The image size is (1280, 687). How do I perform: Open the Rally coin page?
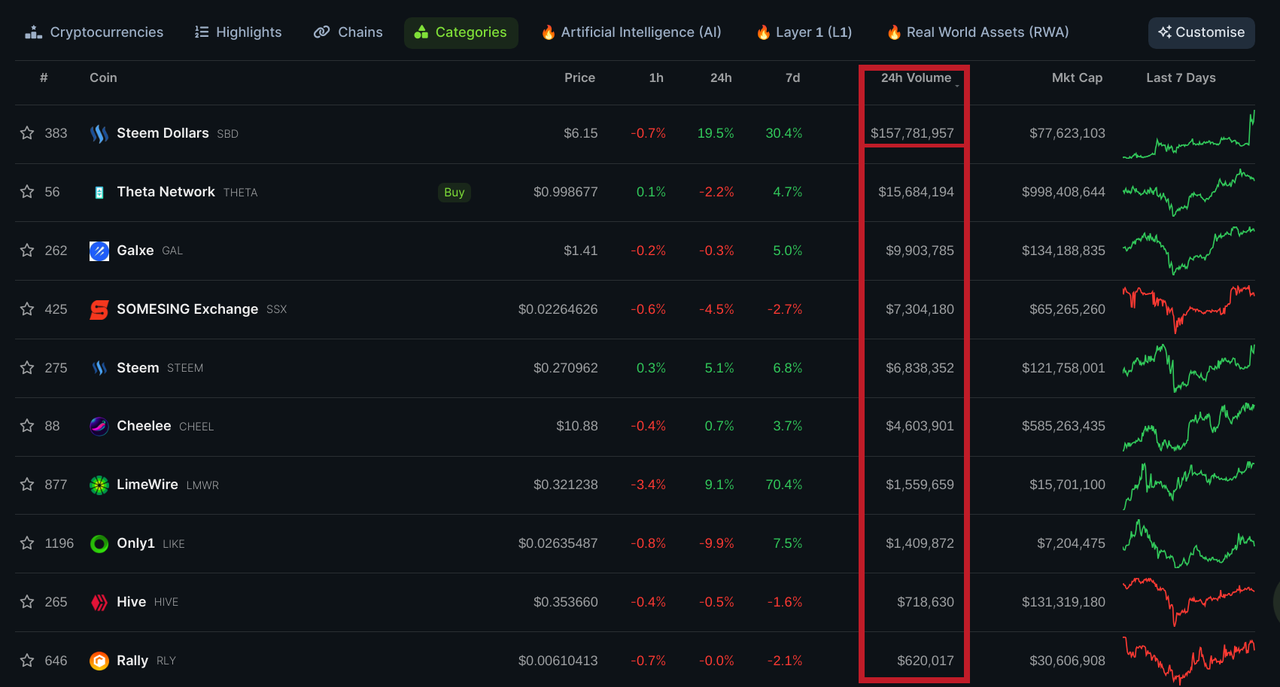(x=132, y=660)
